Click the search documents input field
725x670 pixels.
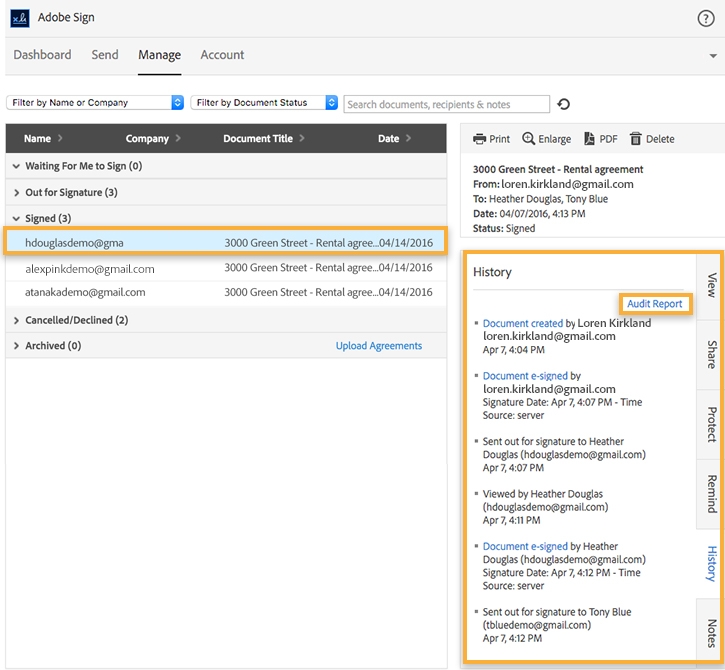pyautogui.click(x=446, y=104)
